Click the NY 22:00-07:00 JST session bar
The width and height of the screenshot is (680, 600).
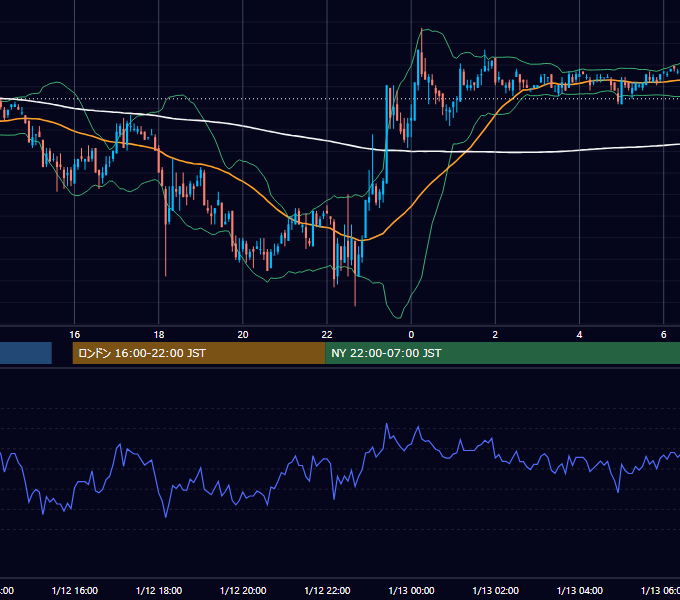pyautogui.click(x=502, y=353)
